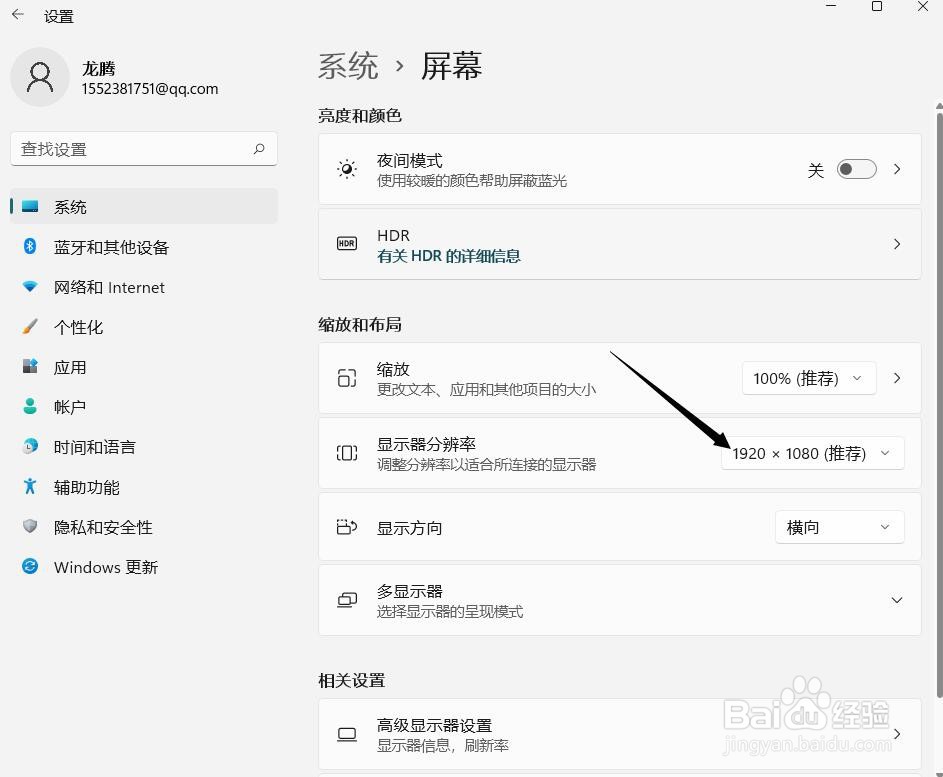
Task: Click the vertical scrollbar on the right
Action: pos(939,403)
